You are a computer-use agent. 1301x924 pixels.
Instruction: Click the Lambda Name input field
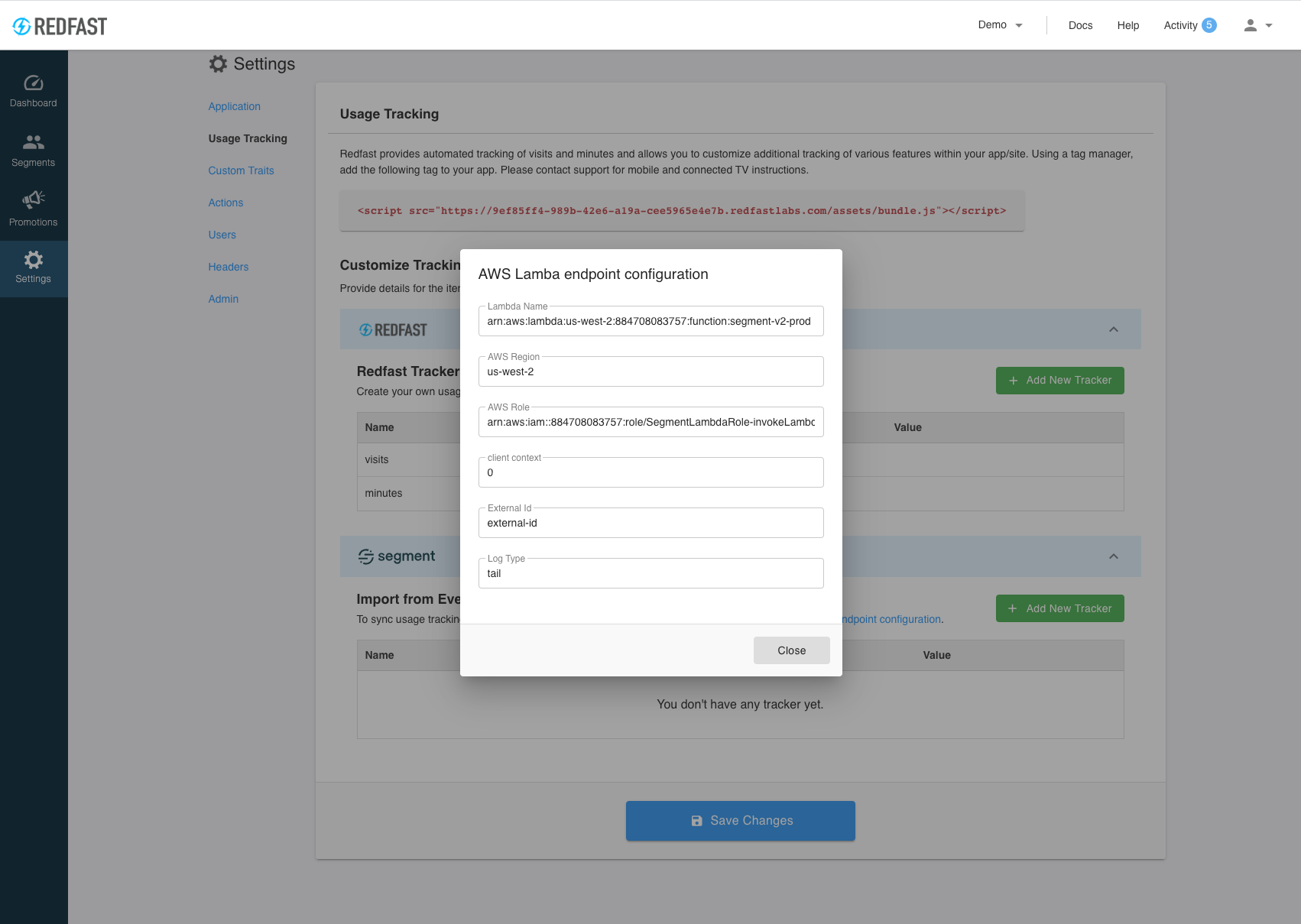[650, 321]
